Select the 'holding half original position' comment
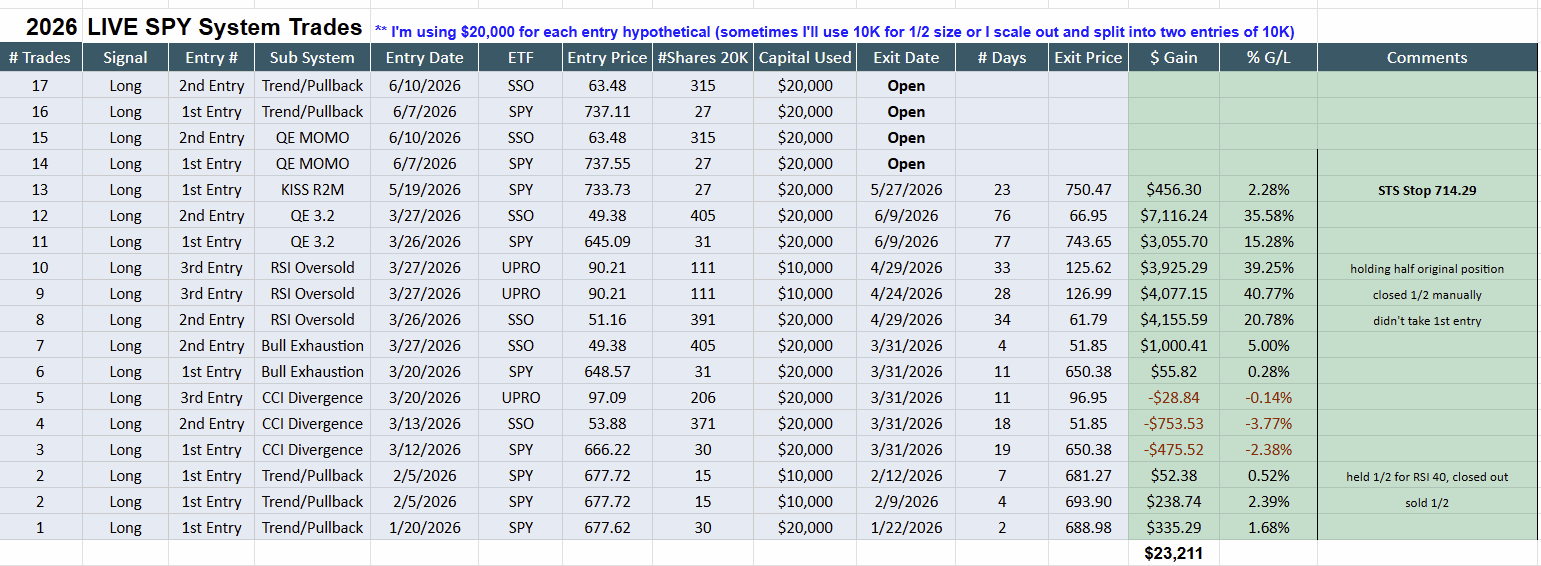The height and width of the screenshot is (566, 1541). [1427, 268]
